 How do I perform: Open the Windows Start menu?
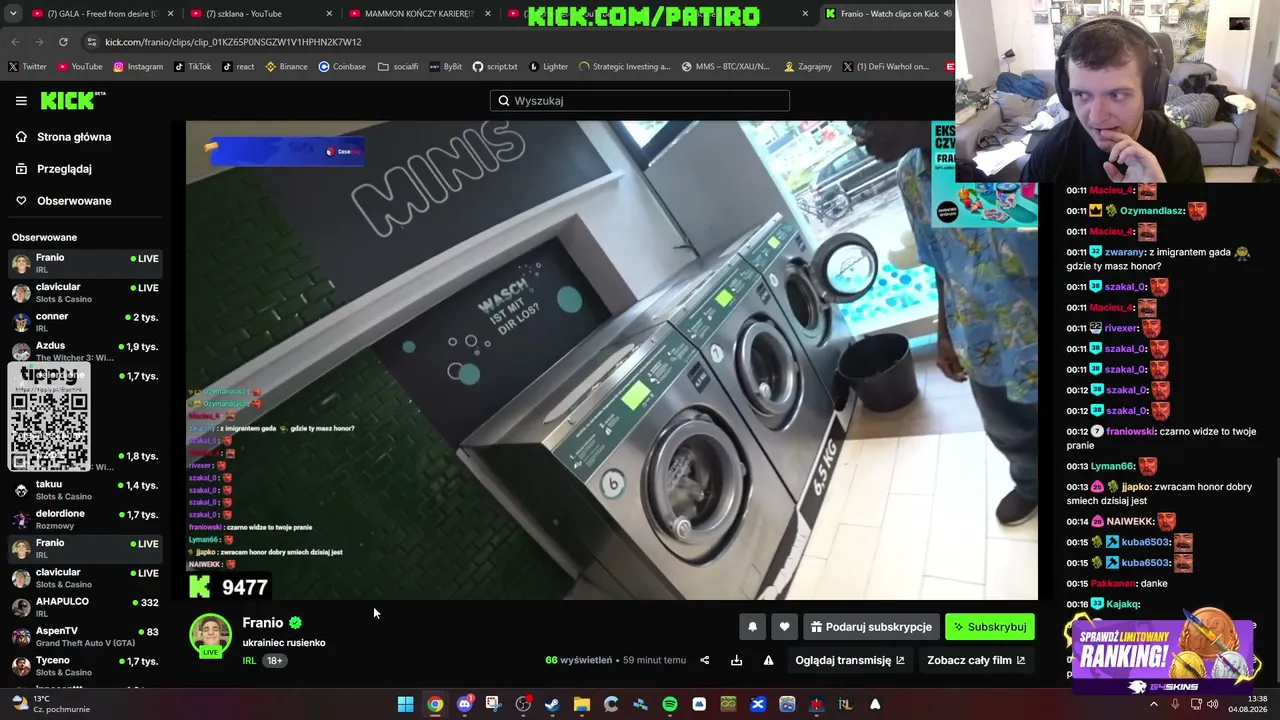[x=405, y=705]
